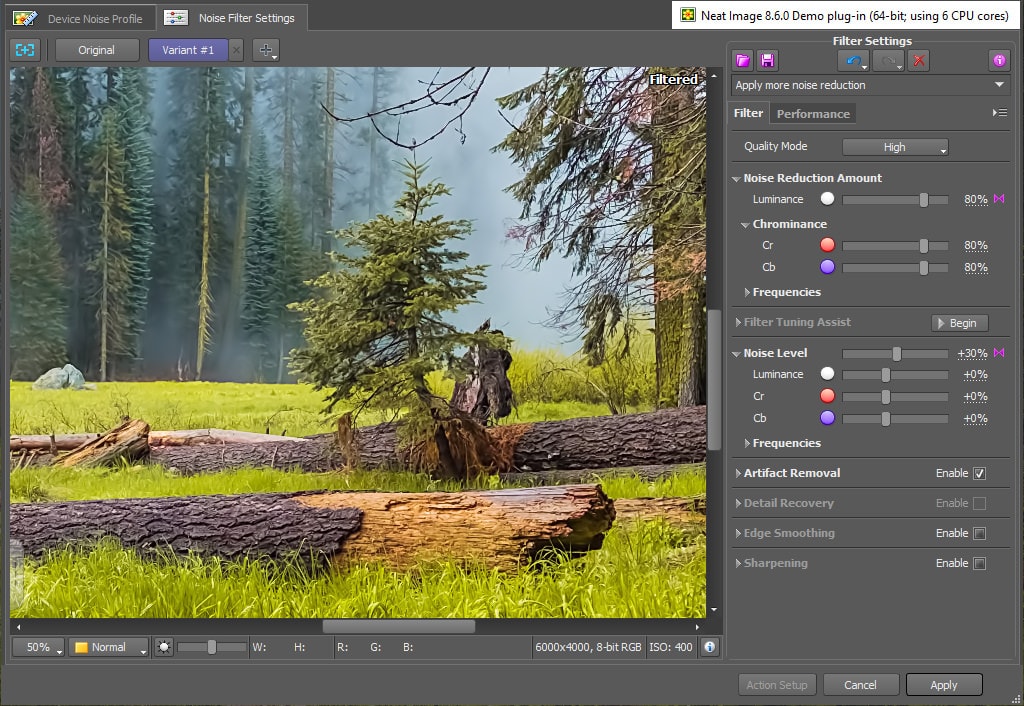This screenshot has height=706, width=1024.
Task: Click the blue undo arrow icon
Action: (853, 61)
